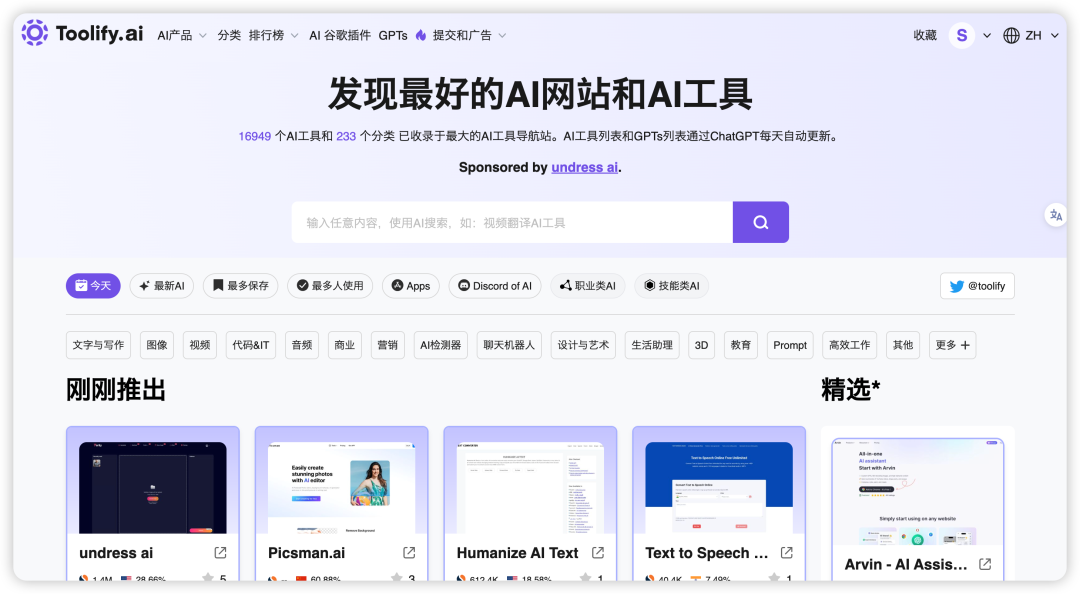This screenshot has height=594, width=1080.
Task: Open the GPTs menu item
Action: [x=393, y=35]
